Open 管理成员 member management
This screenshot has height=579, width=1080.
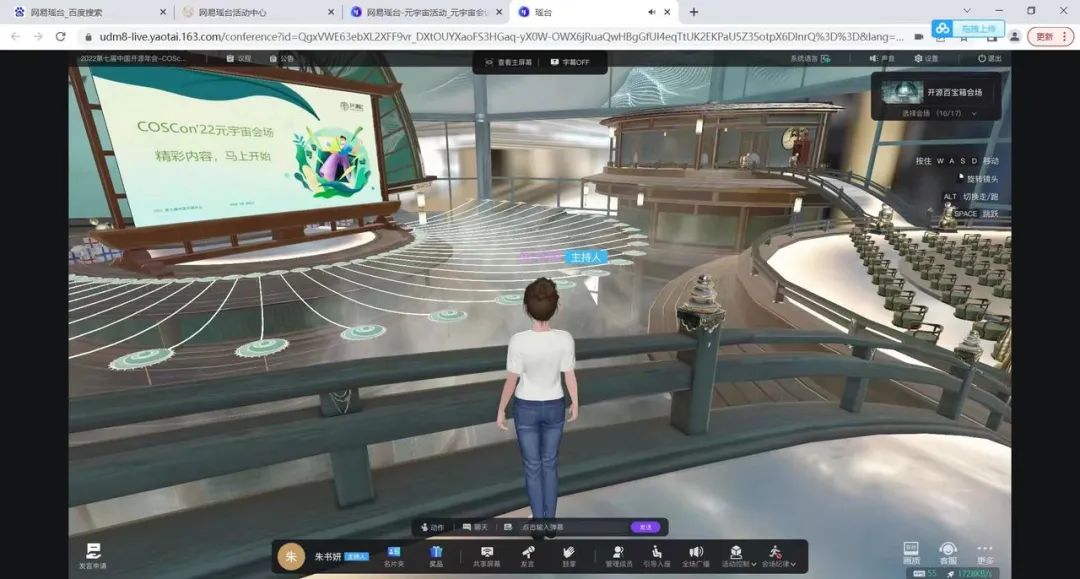pos(619,556)
